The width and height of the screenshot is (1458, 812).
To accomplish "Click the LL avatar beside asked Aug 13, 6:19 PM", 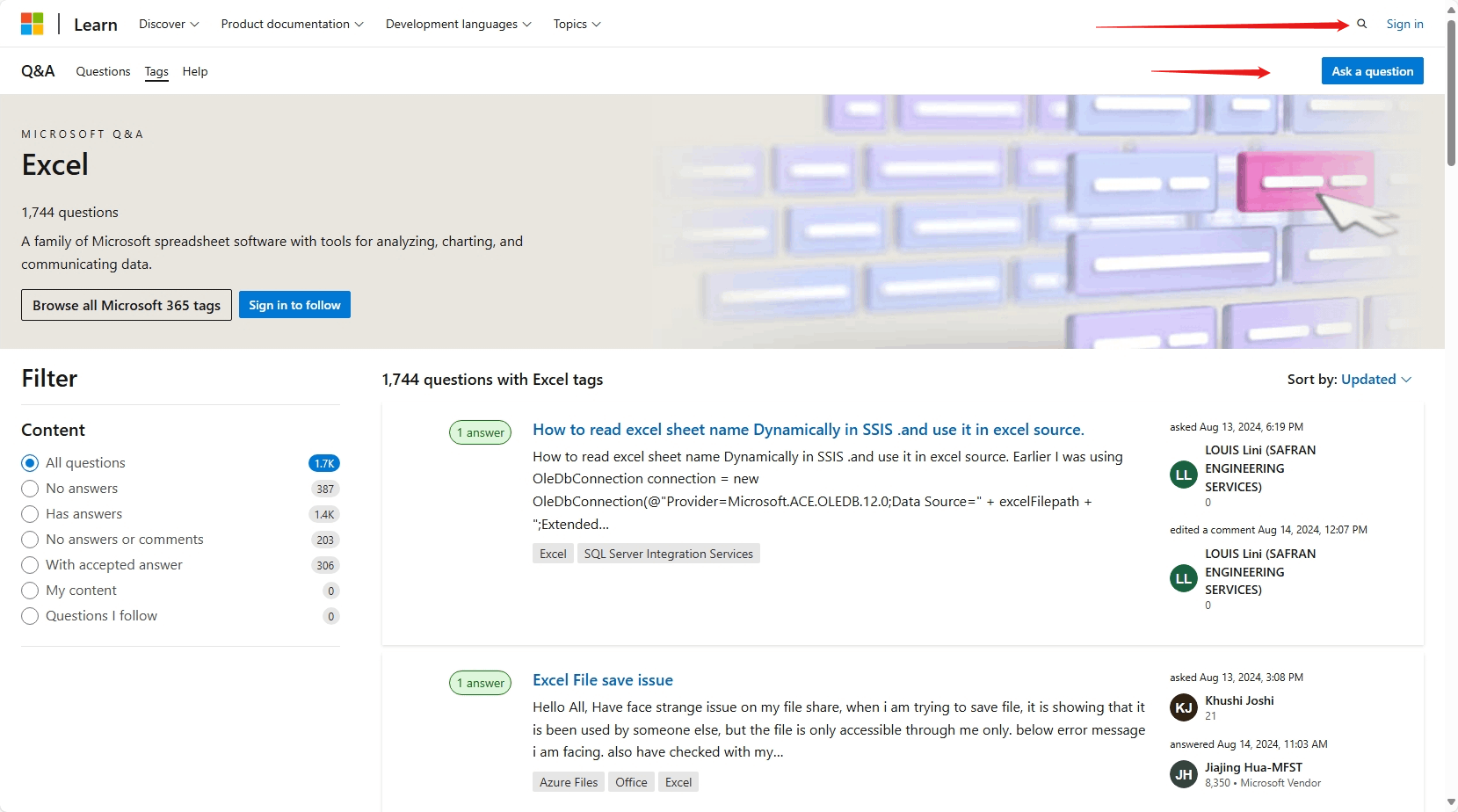I will pyautogui.click(x=1184, y=475).
